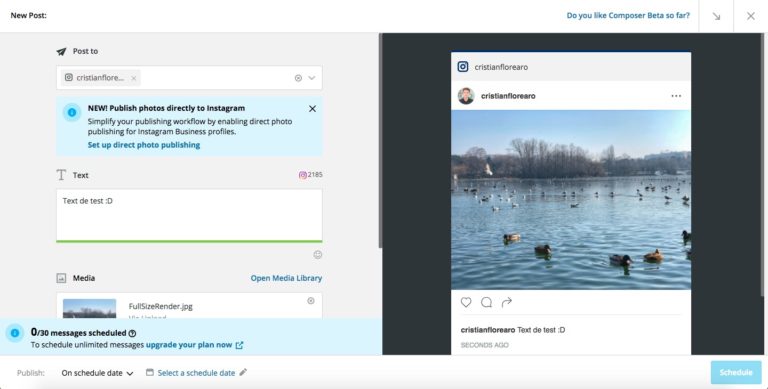Click the ducks photo in preview

coord(571,200)
